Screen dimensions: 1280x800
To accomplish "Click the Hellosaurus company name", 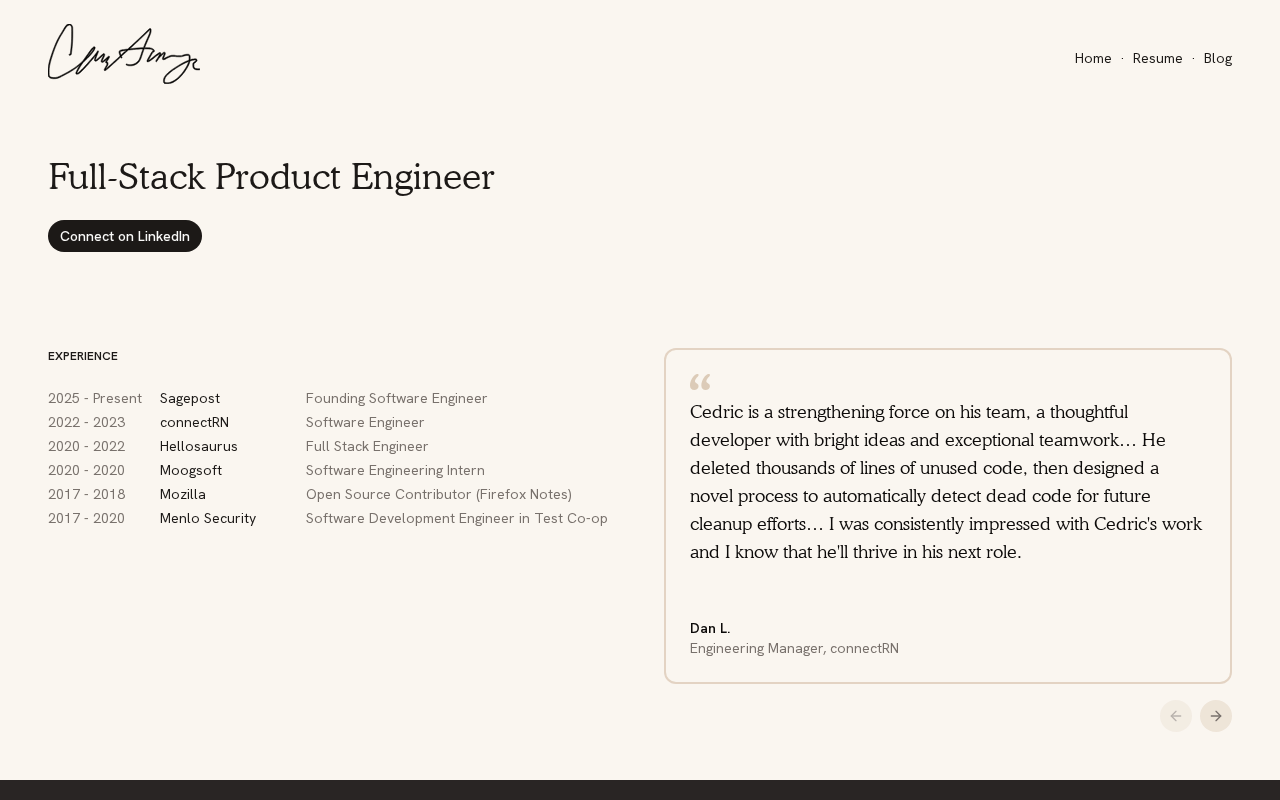I will [x=199, y=446].
